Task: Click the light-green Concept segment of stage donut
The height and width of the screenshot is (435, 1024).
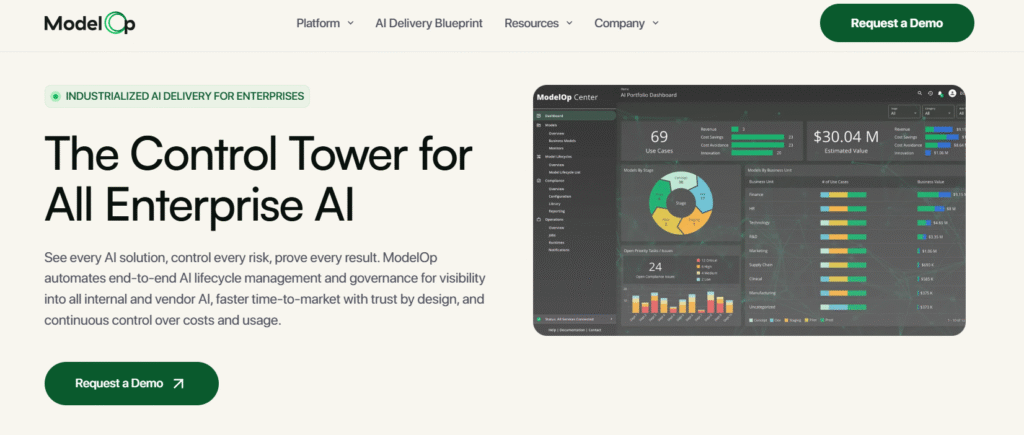Action: click(680, 181)
